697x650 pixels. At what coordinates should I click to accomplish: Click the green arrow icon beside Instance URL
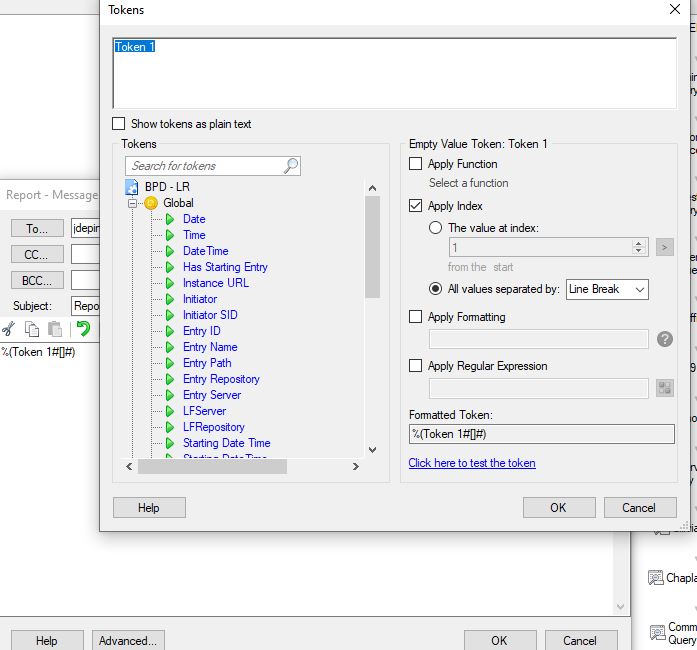point(170,283)
